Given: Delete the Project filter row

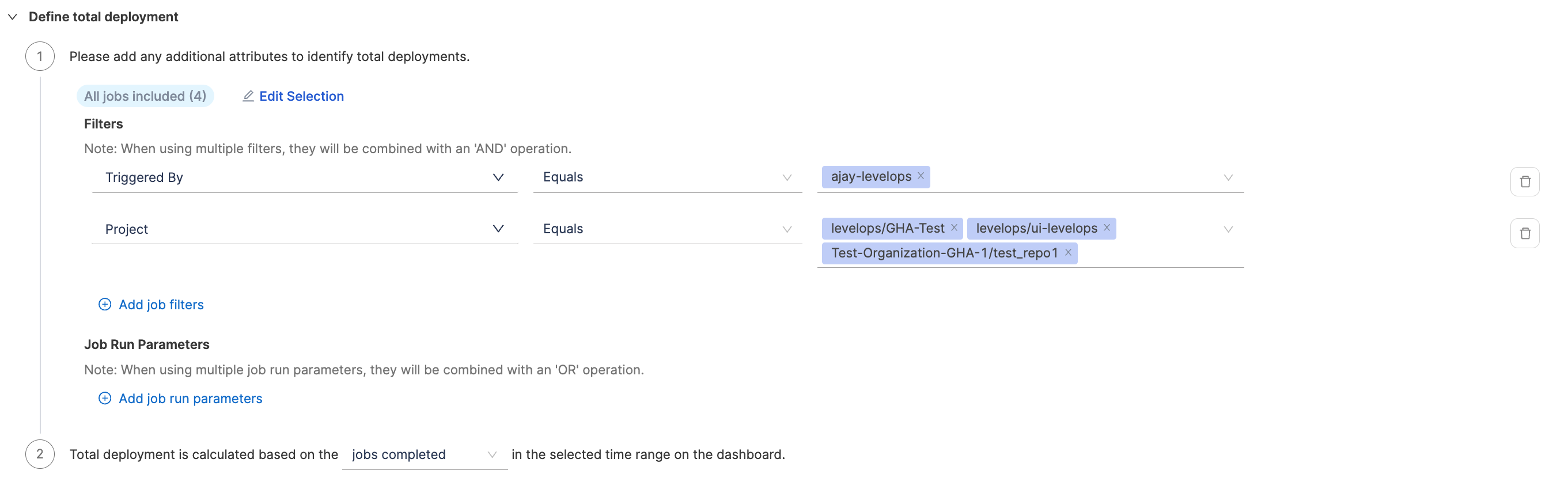Looking at the screenshot, I should point(1524,234).
